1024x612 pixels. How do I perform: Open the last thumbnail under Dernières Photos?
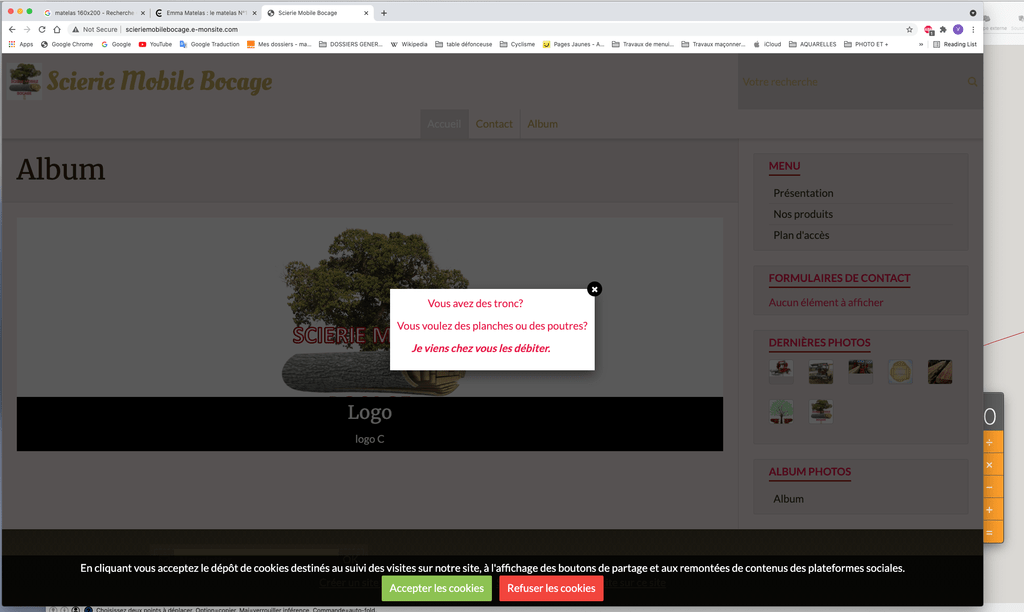[821, 411]
